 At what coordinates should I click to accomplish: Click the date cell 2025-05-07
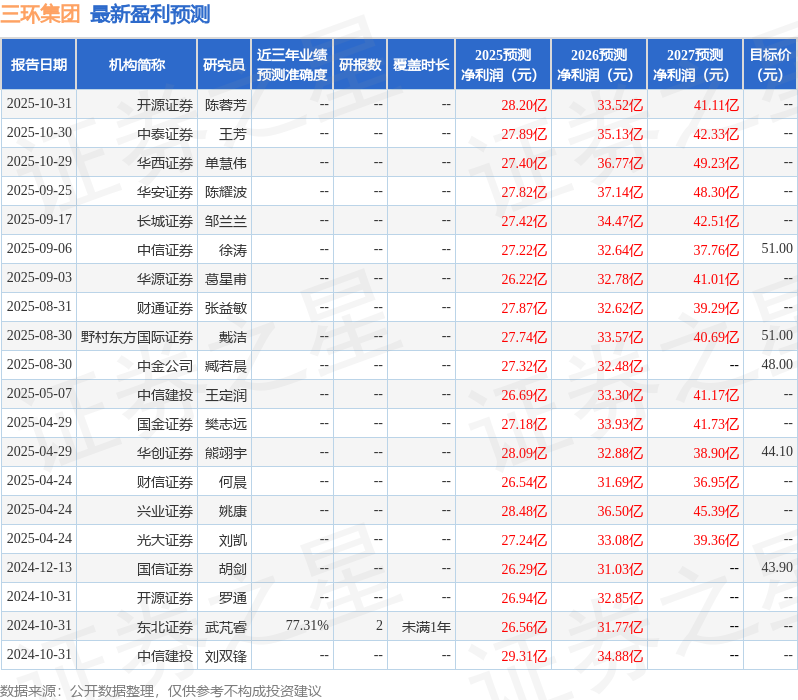(x=39, y=394)
